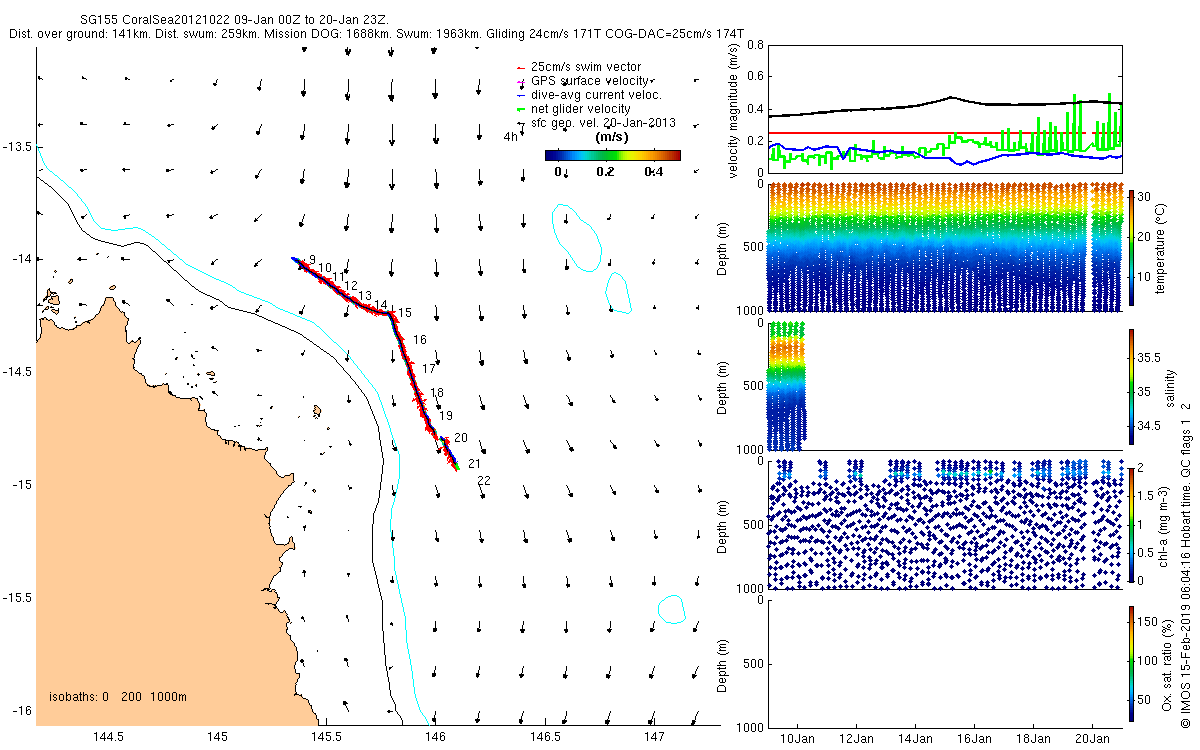Click the chl-a (mg m-3) color bar
Image resolution: width=1200 pixels, height=750 pixels.
(1131, 525)
